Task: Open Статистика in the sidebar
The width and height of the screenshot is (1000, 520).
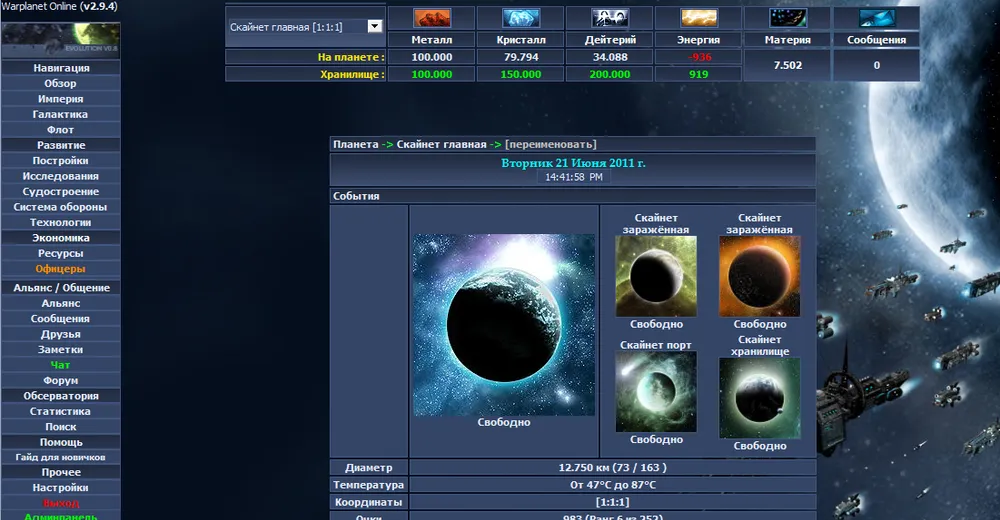Action: pyautogui.click(x=60, y=411)
